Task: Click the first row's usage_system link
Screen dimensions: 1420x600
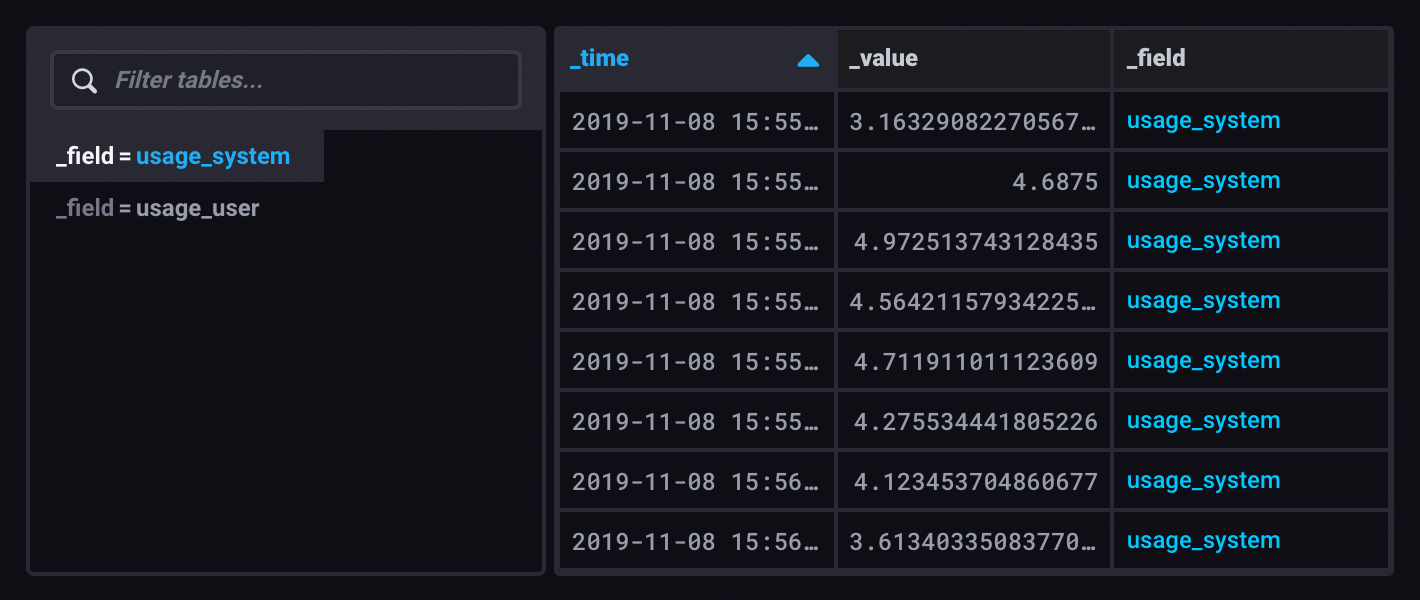Action: pyautogui.click(x=1203, y=121)
